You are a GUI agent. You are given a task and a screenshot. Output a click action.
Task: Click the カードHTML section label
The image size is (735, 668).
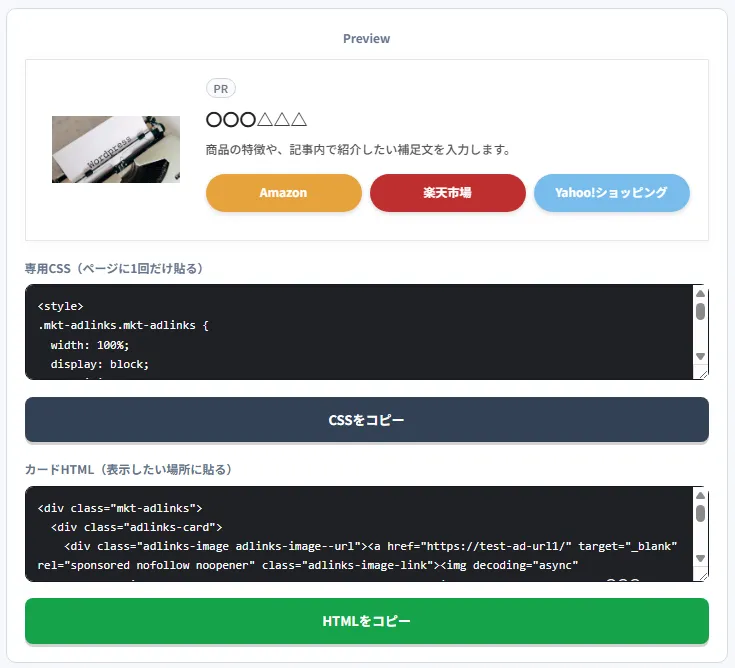(x=128, y=470)
